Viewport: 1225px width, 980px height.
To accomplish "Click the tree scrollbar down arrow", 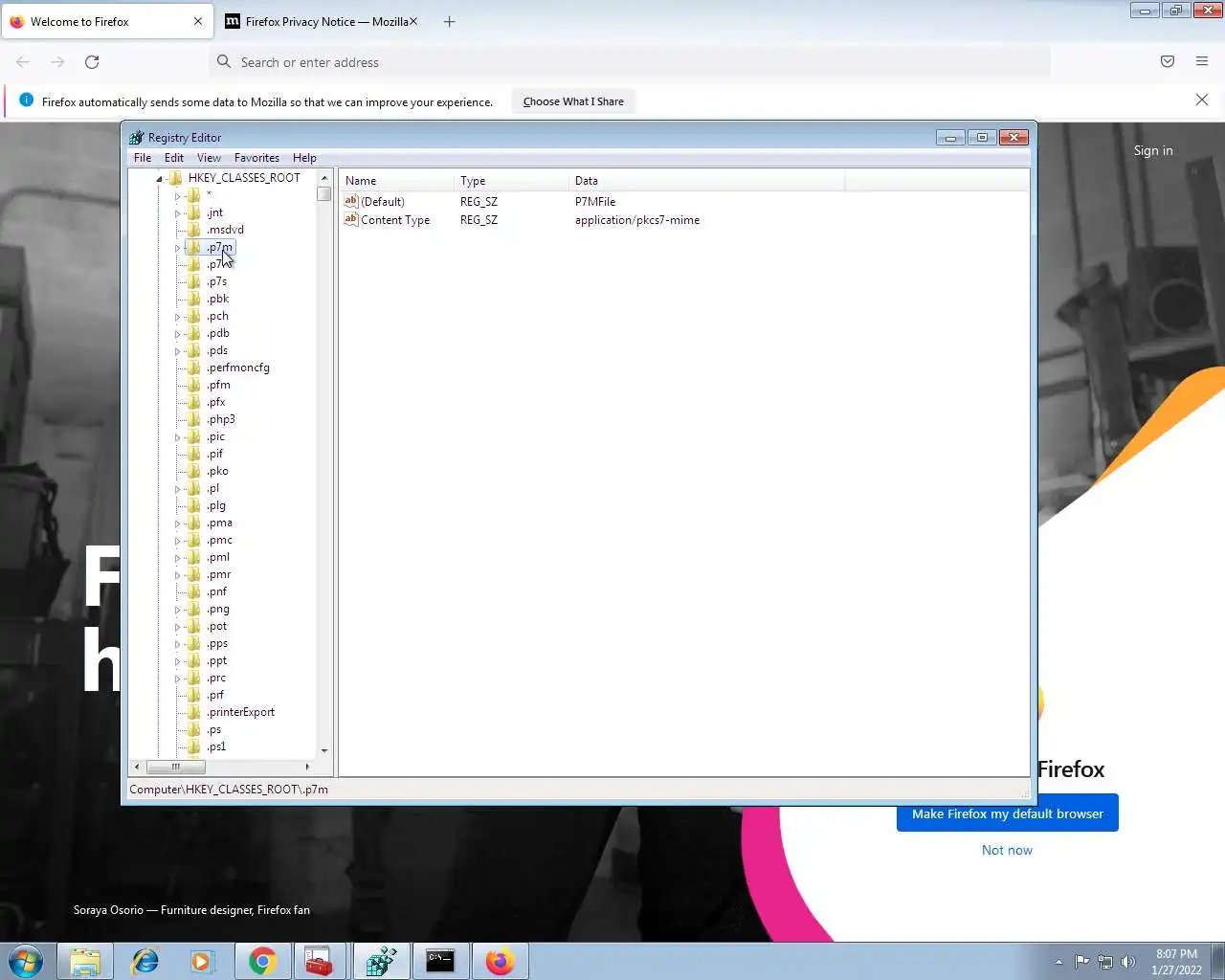I will pos(324,751).
